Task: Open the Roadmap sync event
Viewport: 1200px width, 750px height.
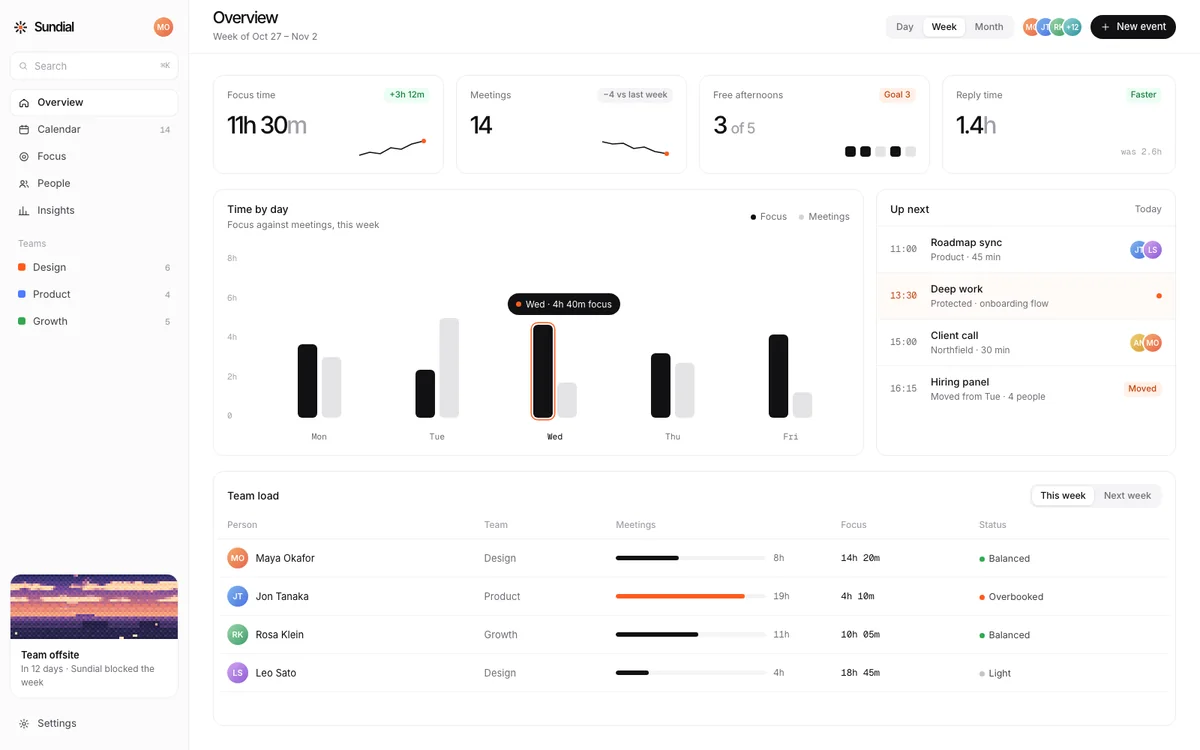Action: 1026,250
